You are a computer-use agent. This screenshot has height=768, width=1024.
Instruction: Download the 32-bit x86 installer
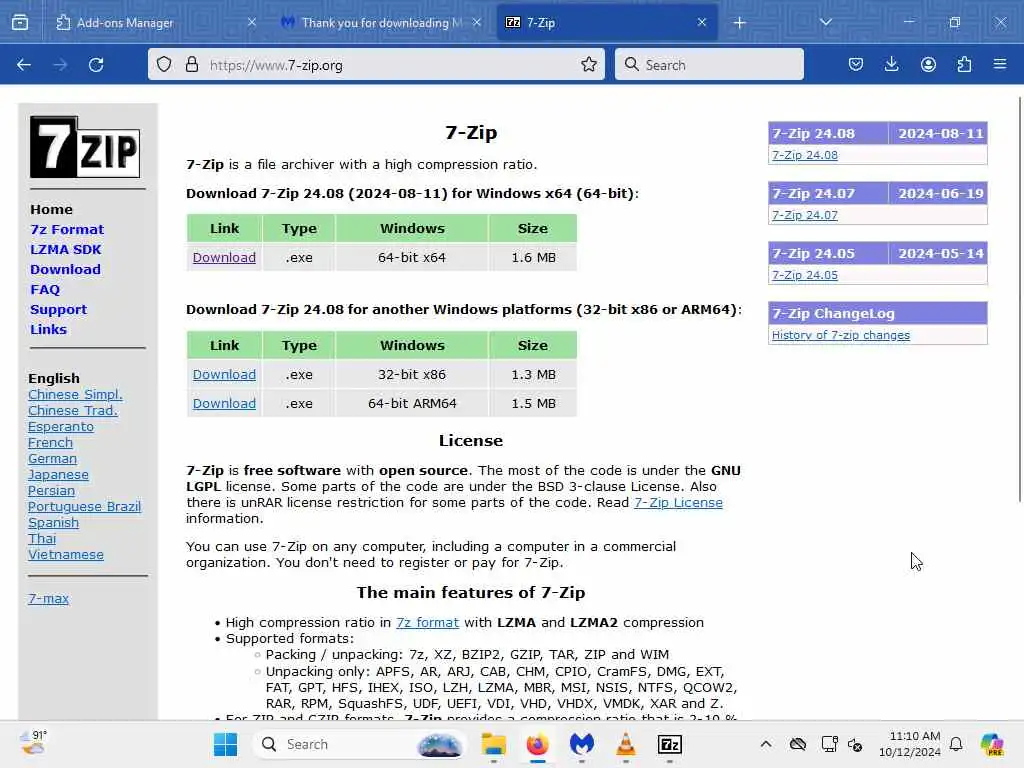point(224,374)
